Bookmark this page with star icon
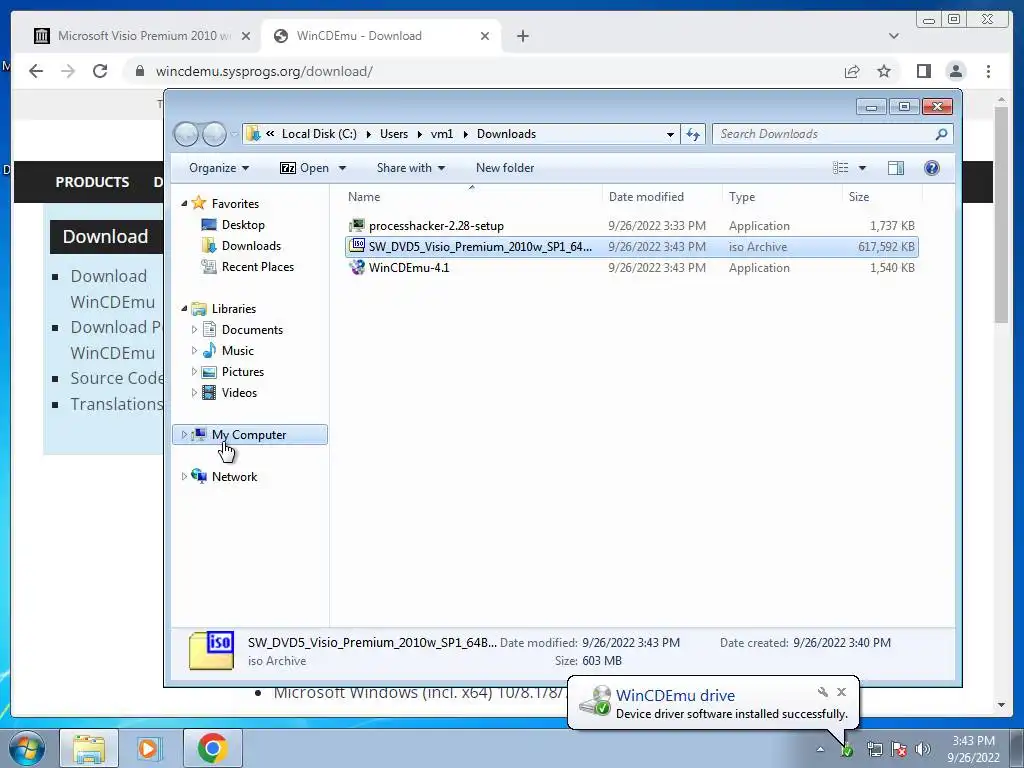The width and height of the screenshot is (1024, 768). pyautogui.click(x=884, y=71)
